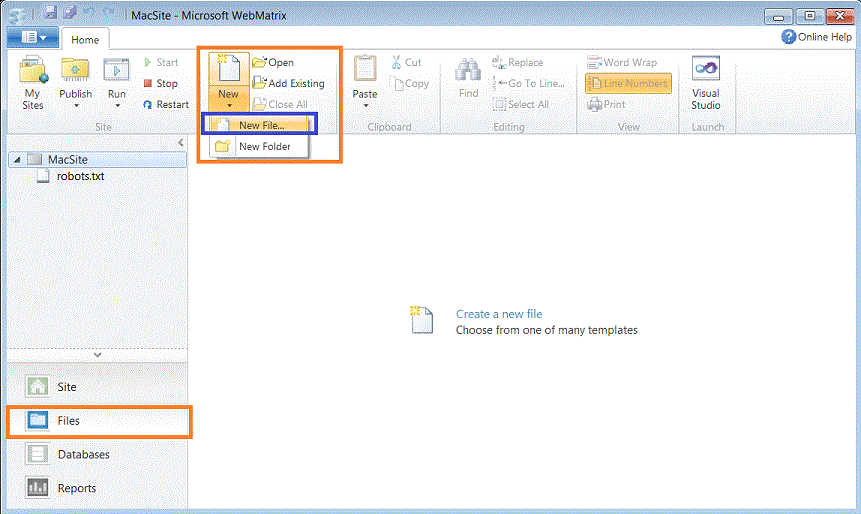The width and height of the screenshot is (861, 514).
Task: Open the Paste dropdown arrow
Action: click(365, 106)
